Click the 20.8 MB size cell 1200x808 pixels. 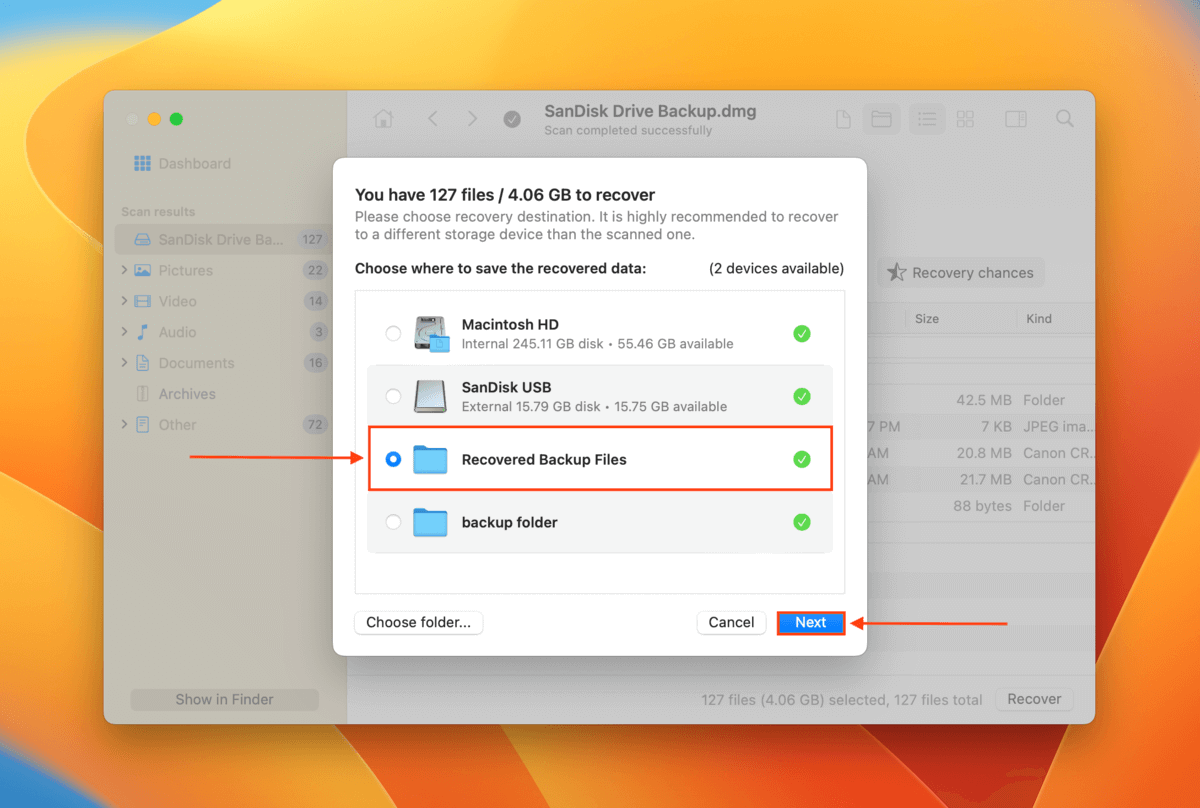tap(983, 453)
